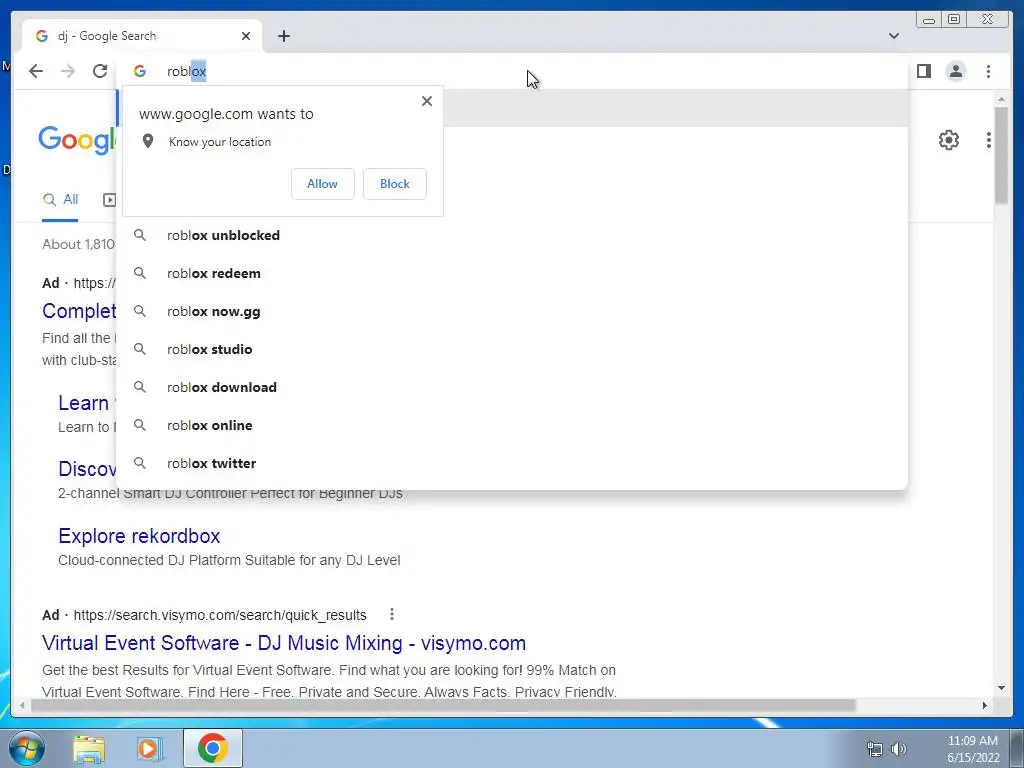
Task: Reload the current page
Action: 100,71
